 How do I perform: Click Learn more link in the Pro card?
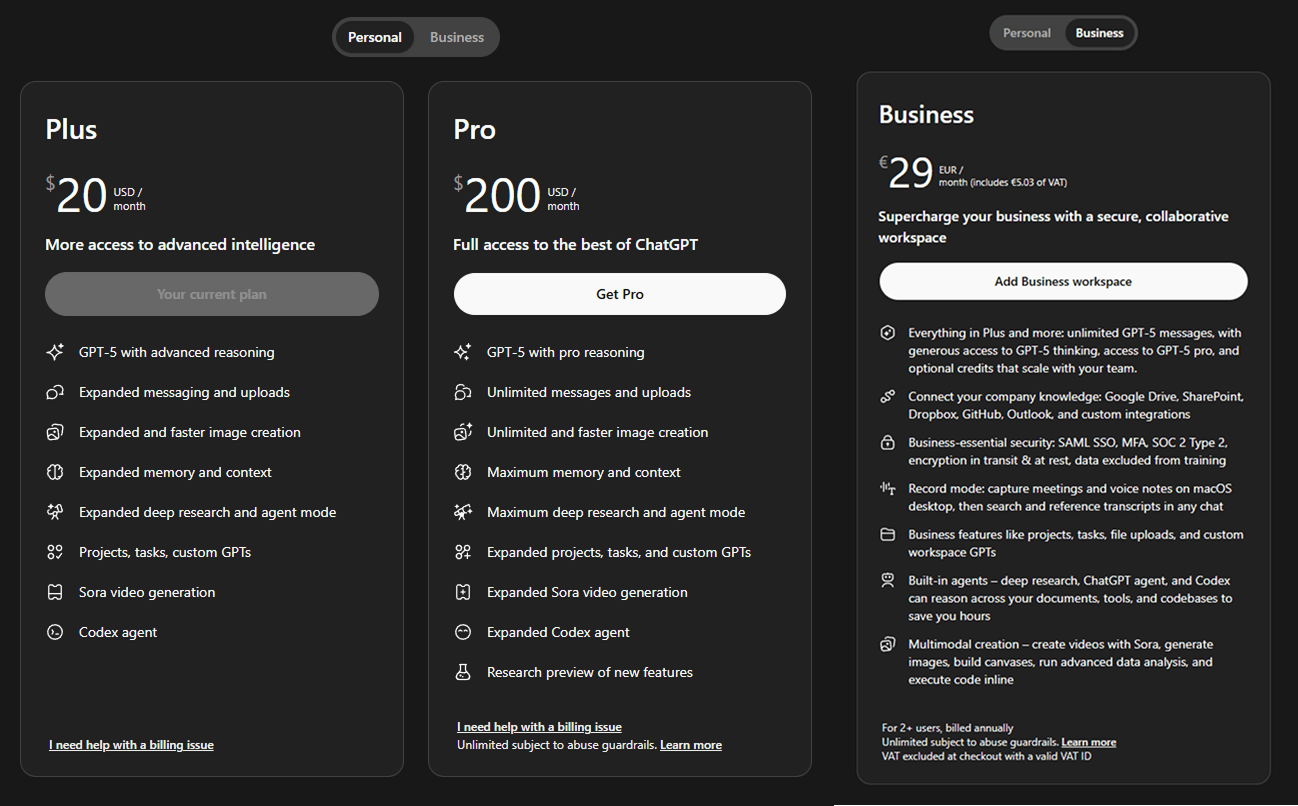click(x=691, y=745)
